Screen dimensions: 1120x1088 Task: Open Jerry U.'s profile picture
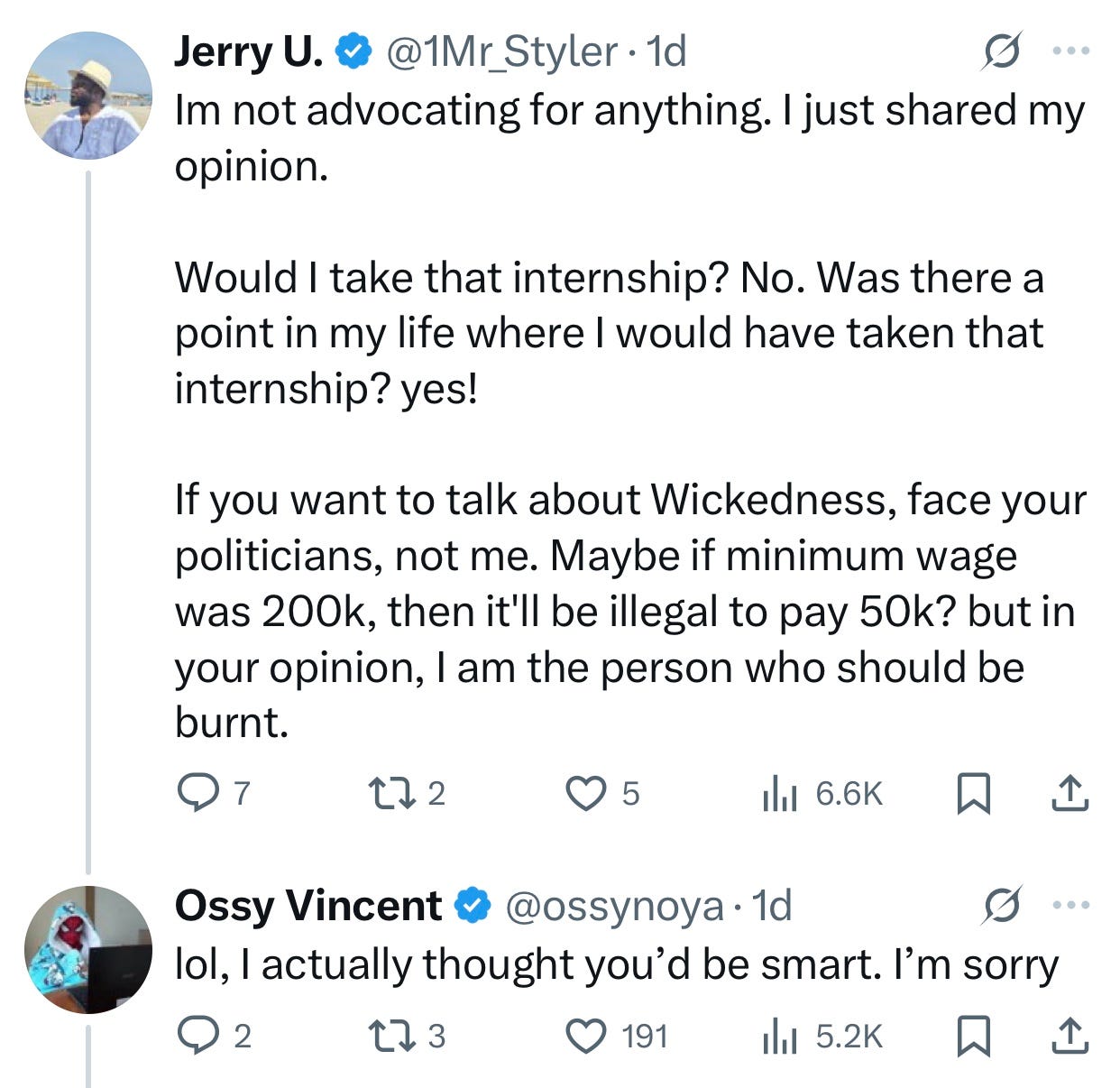point(88,96)
